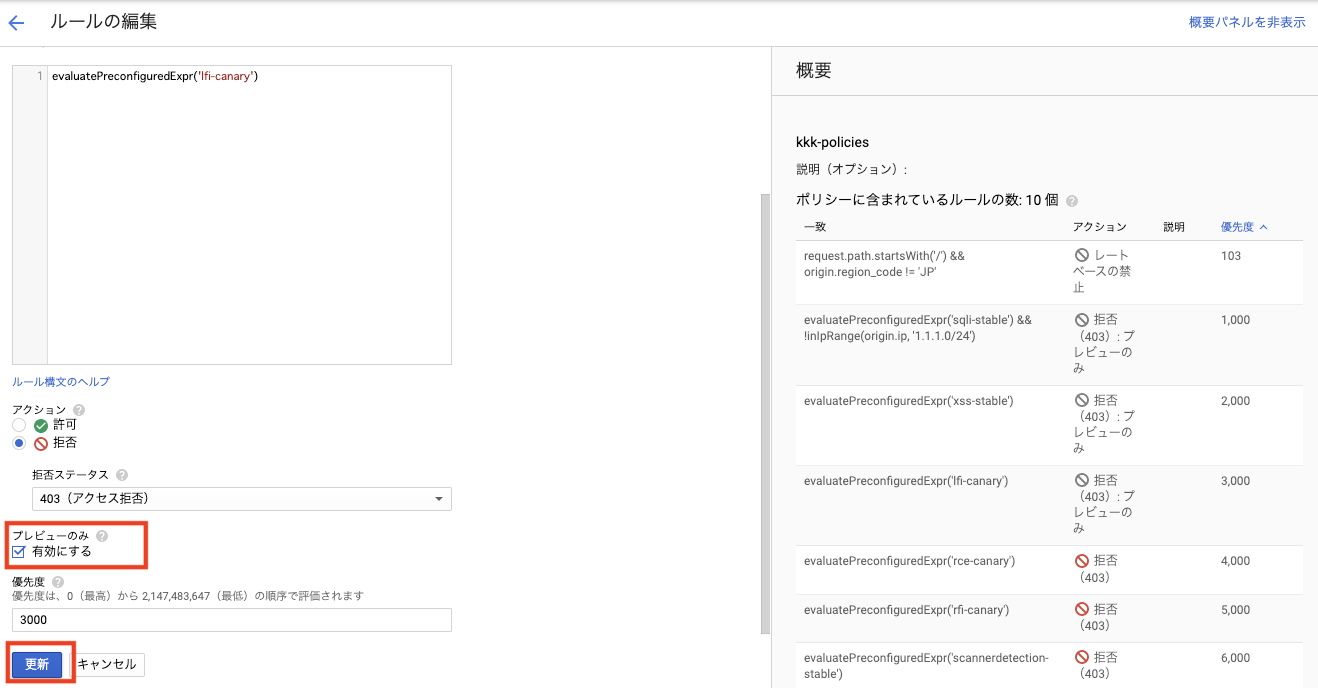Click lfi-canary rule in summary table
The height and width of the screenshot is (688, 1318).
906,481
